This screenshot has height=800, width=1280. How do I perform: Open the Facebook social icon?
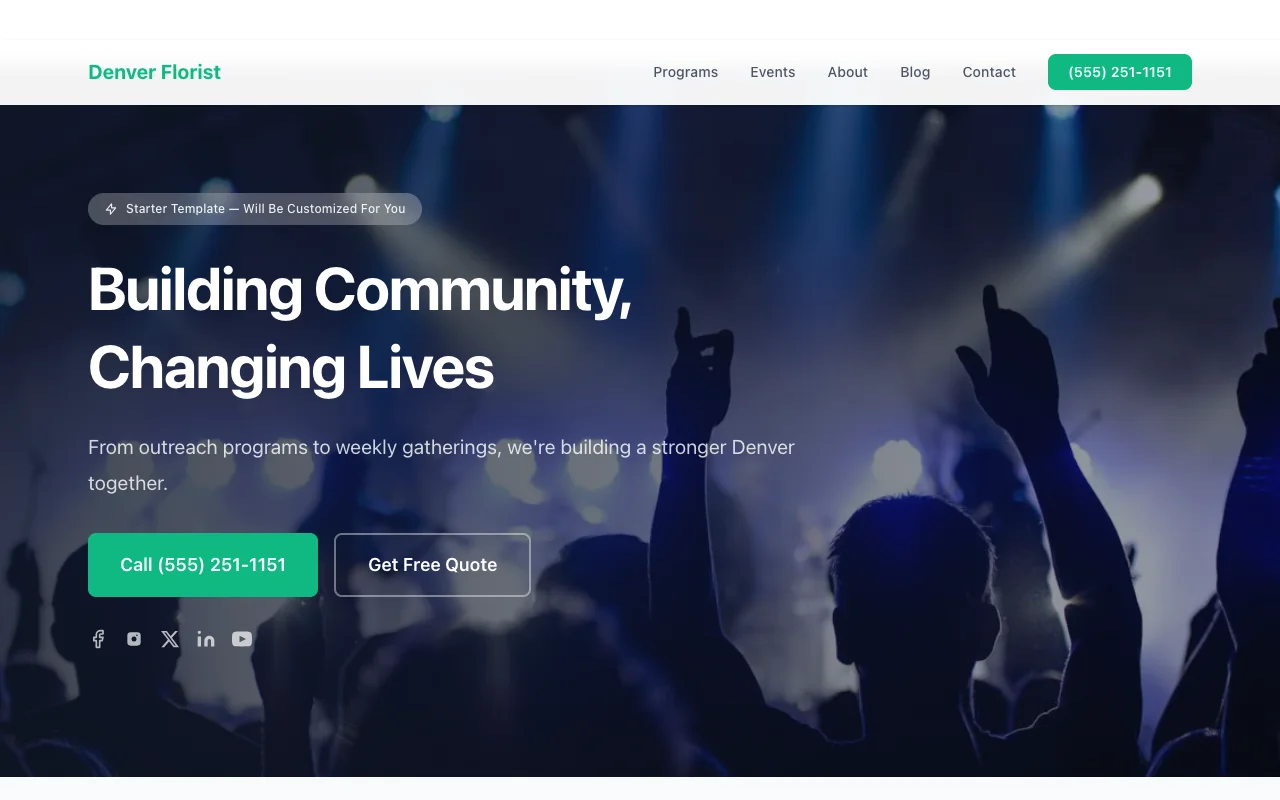pyautogui.click(x=98, y=639)
